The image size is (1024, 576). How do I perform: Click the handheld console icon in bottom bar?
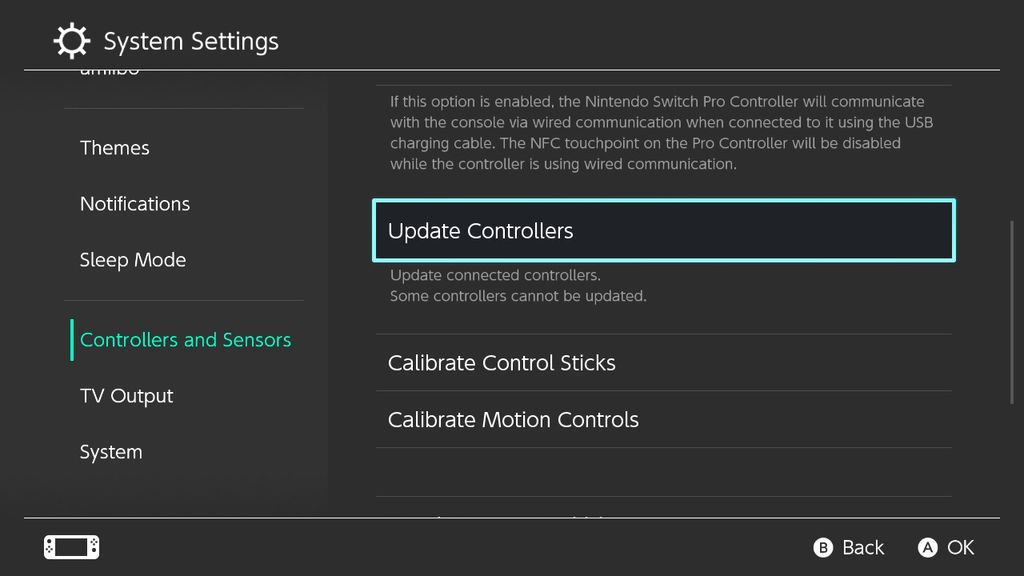pos(70,547)
